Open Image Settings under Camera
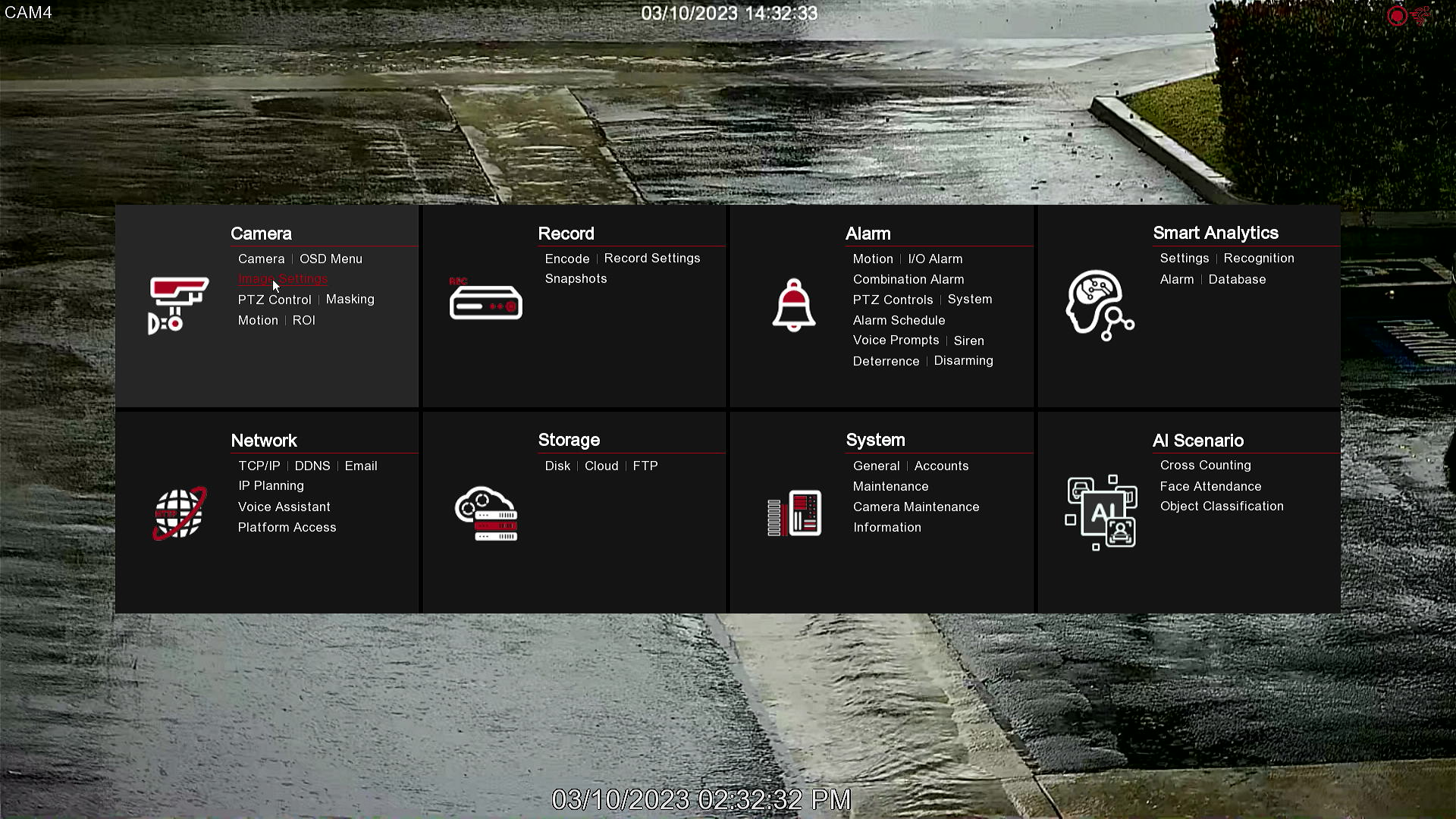1456x819 pixels. 282,279
